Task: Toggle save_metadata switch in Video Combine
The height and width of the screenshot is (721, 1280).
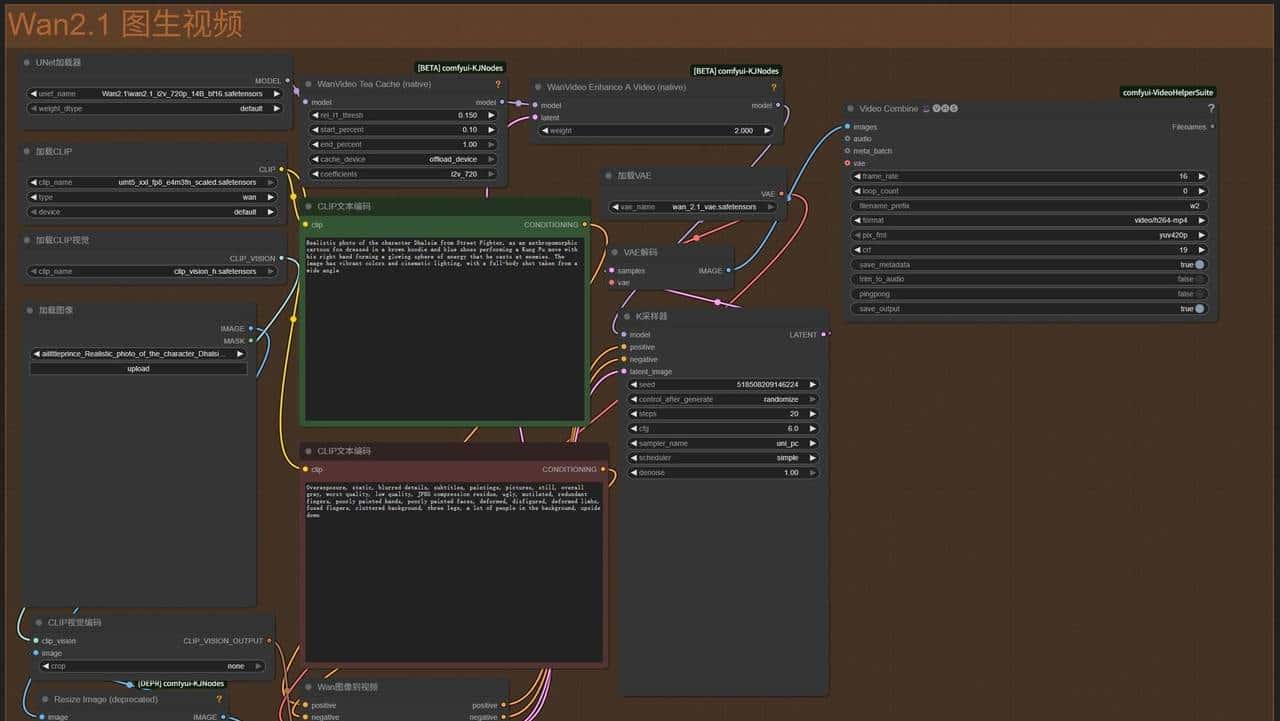Action: click(1199, 264)
